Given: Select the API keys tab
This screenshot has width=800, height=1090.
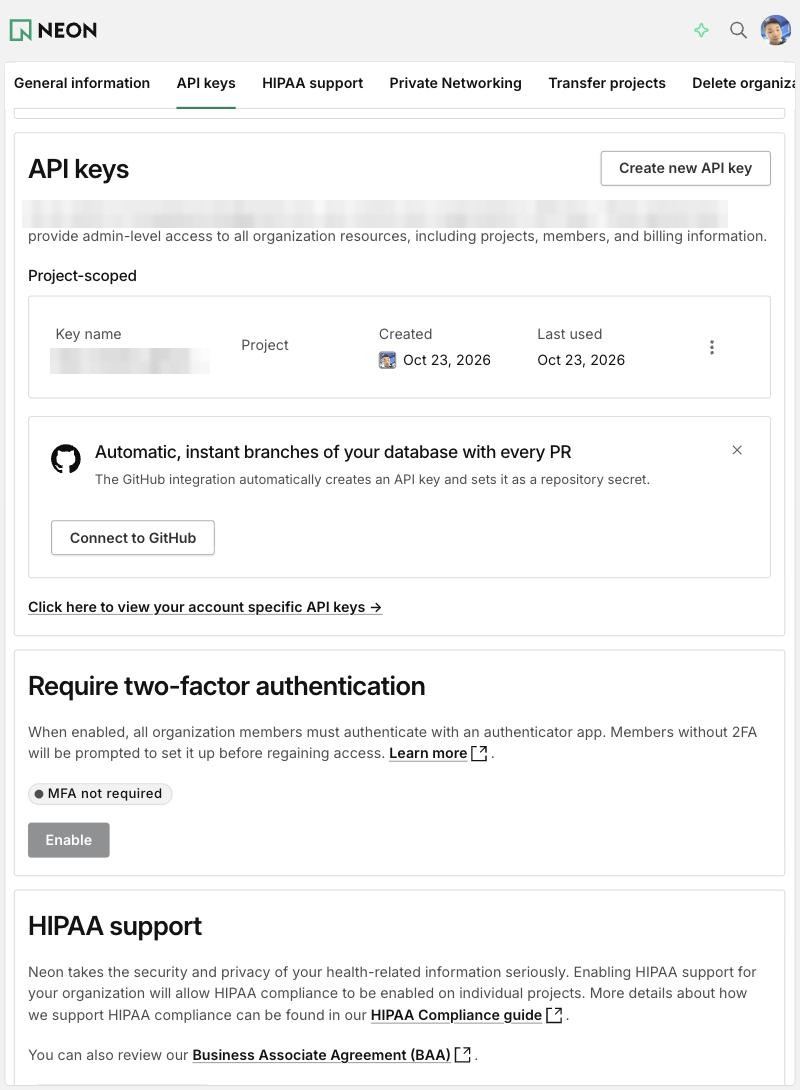Looking at the screenshot, I should click(206, 83).
